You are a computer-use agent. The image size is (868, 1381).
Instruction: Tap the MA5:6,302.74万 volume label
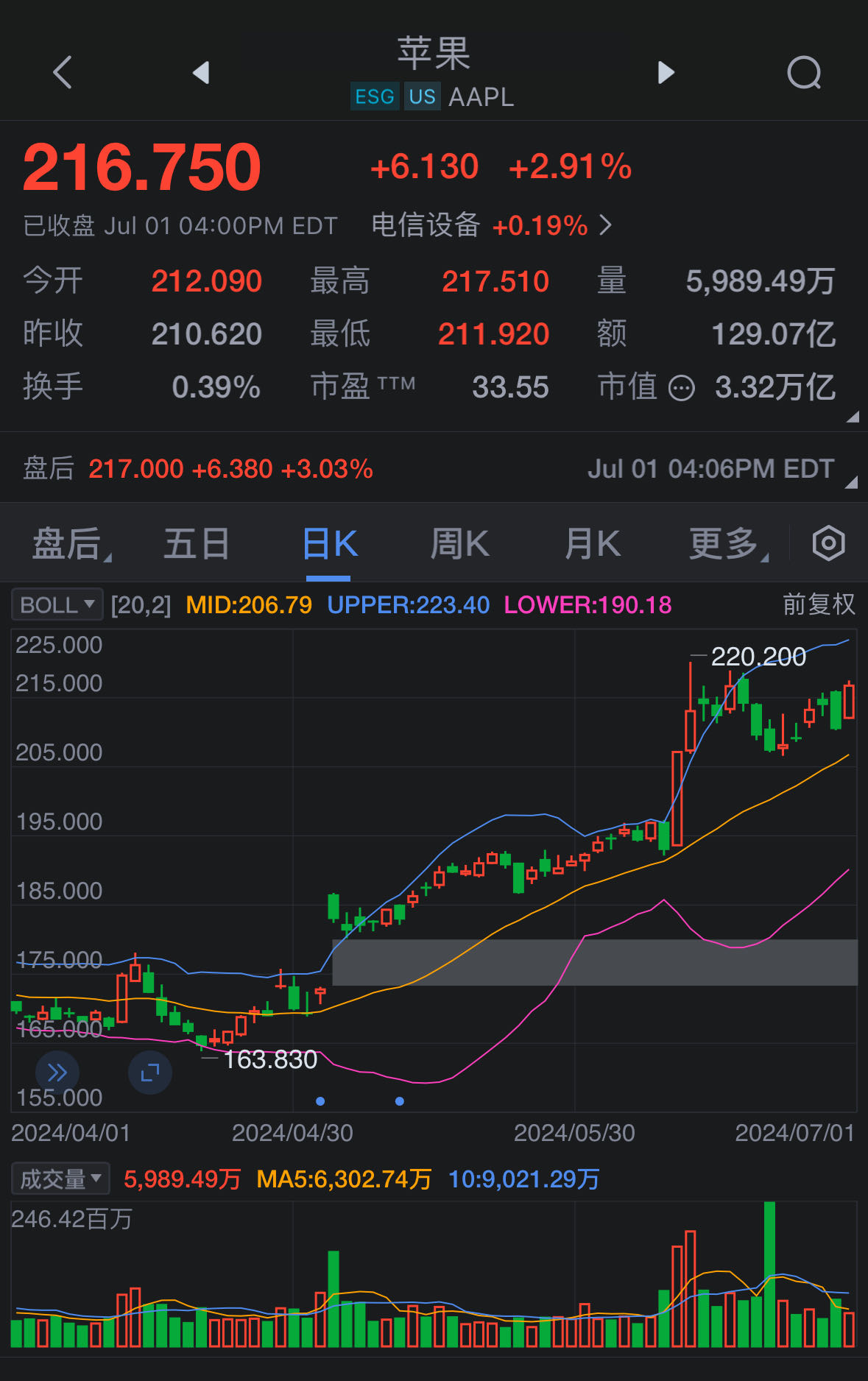(344, 1179)
